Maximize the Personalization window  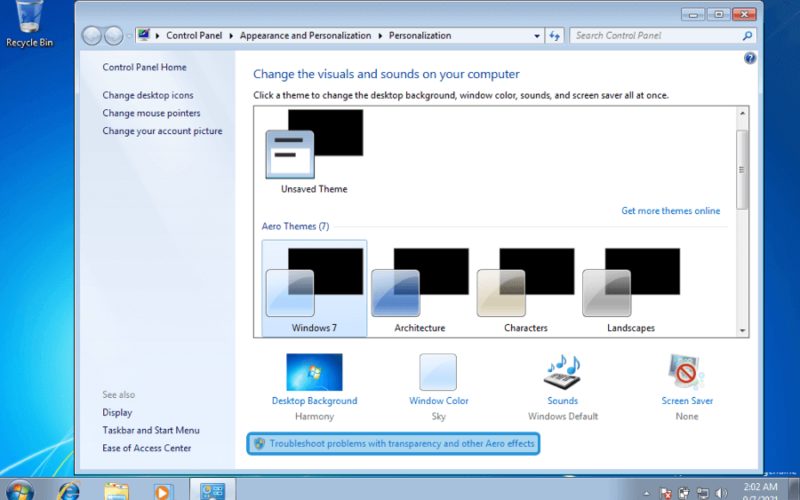pyautogui.click(x=718, y=14)
